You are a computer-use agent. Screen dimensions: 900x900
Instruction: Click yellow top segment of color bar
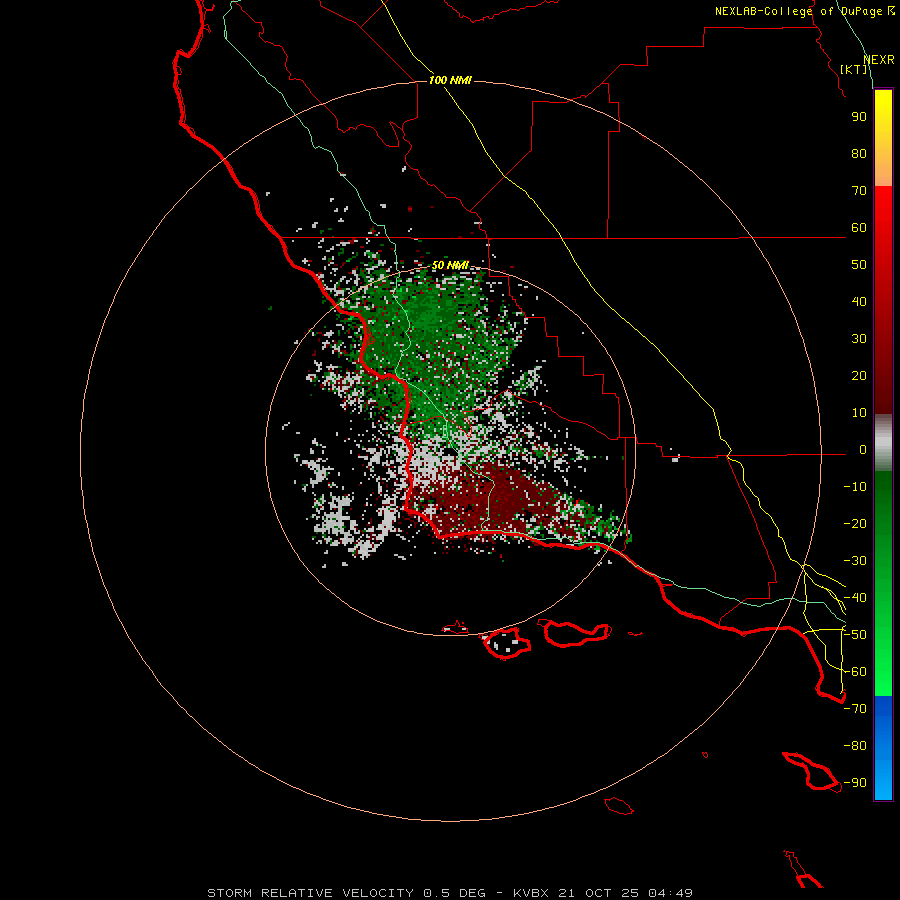(x=883, y=138)
